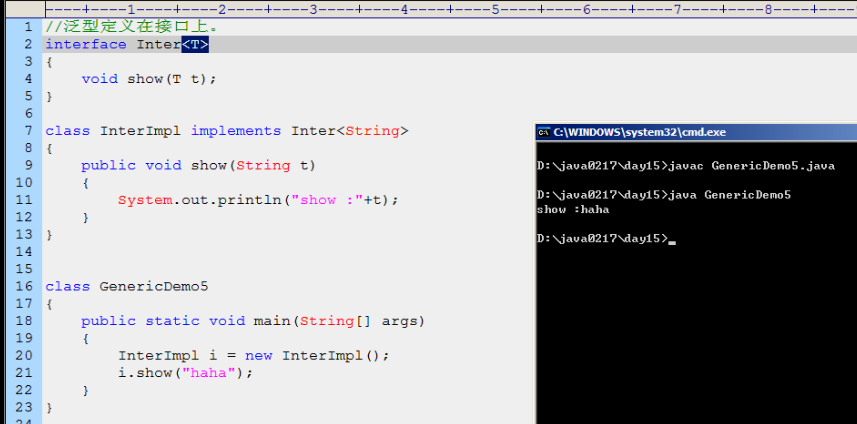Image resolution: width=857 pixels, height=424 pixels.
Task: Click column marker 1 on the ruler
Action: tap(131, 9)
